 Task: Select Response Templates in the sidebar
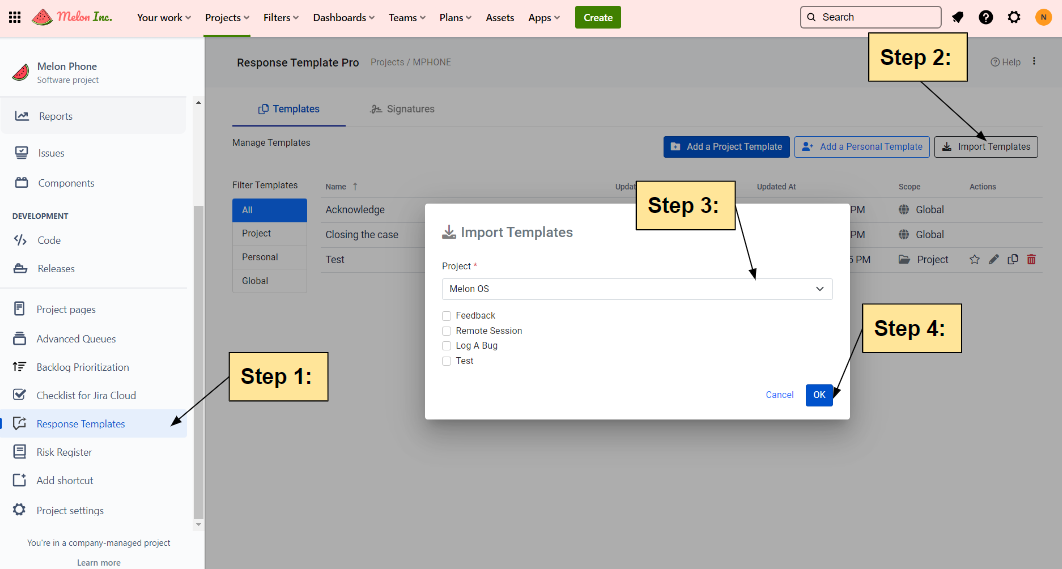(x=81, y=424)
